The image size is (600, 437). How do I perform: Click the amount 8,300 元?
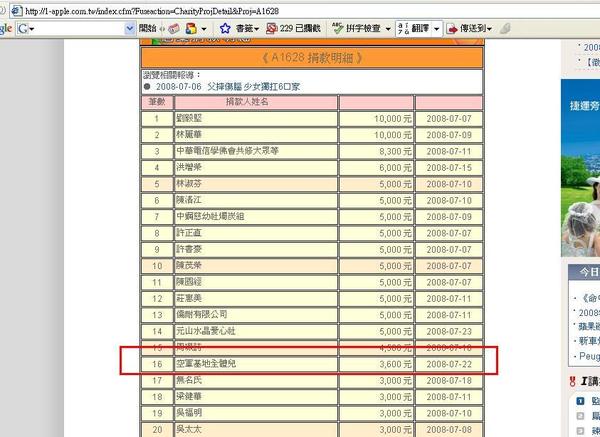[395, 152]
